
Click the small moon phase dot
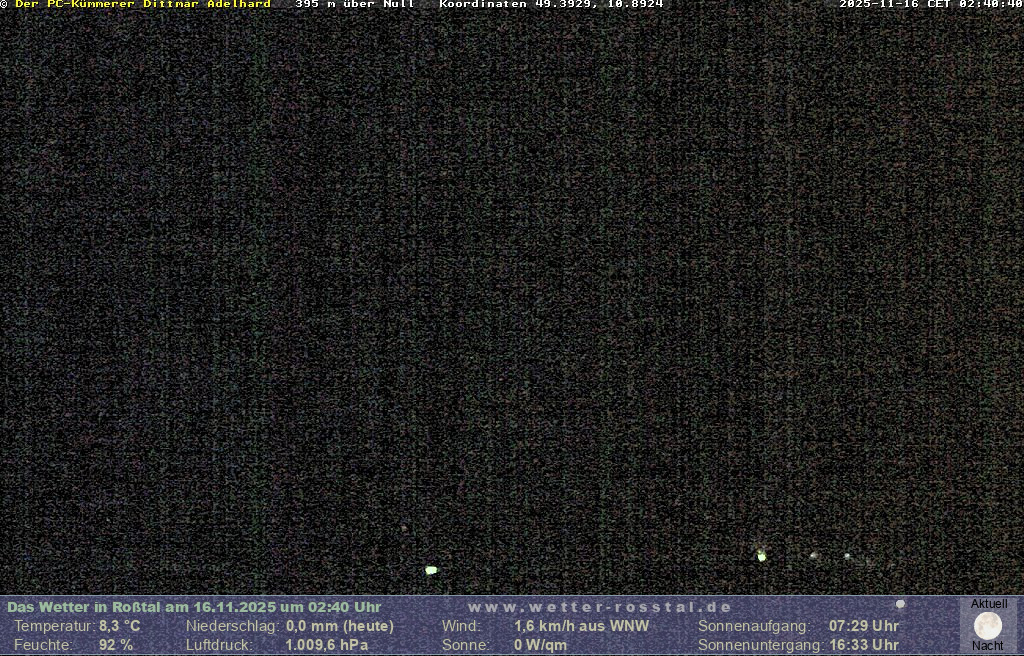click(x=900, y=604)
